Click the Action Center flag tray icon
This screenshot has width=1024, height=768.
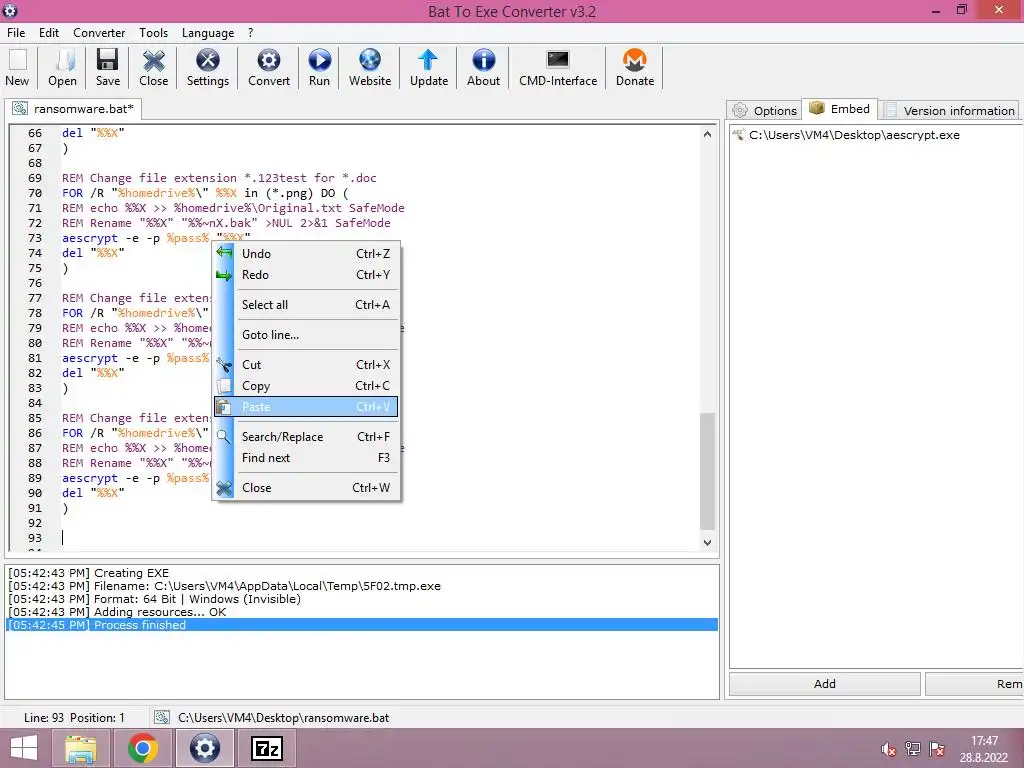click(x=937, y=748)
